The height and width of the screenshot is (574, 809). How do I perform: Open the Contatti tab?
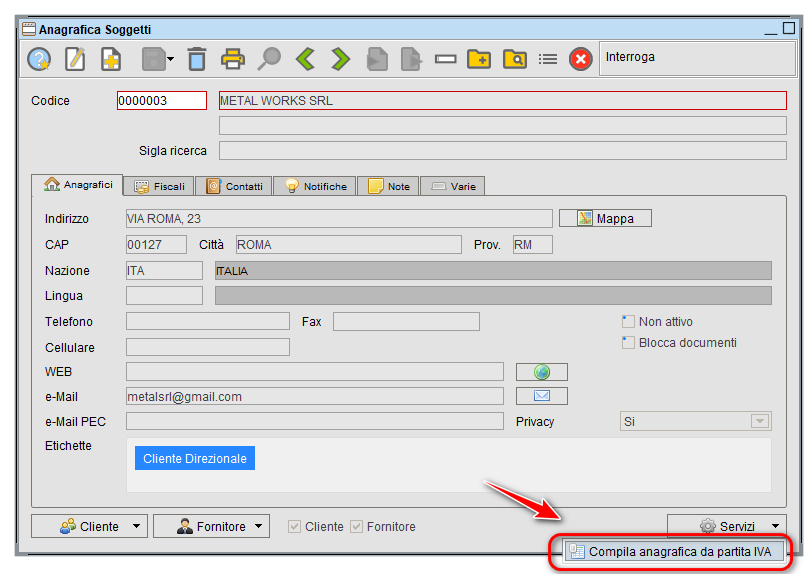(x=235, y=186)
